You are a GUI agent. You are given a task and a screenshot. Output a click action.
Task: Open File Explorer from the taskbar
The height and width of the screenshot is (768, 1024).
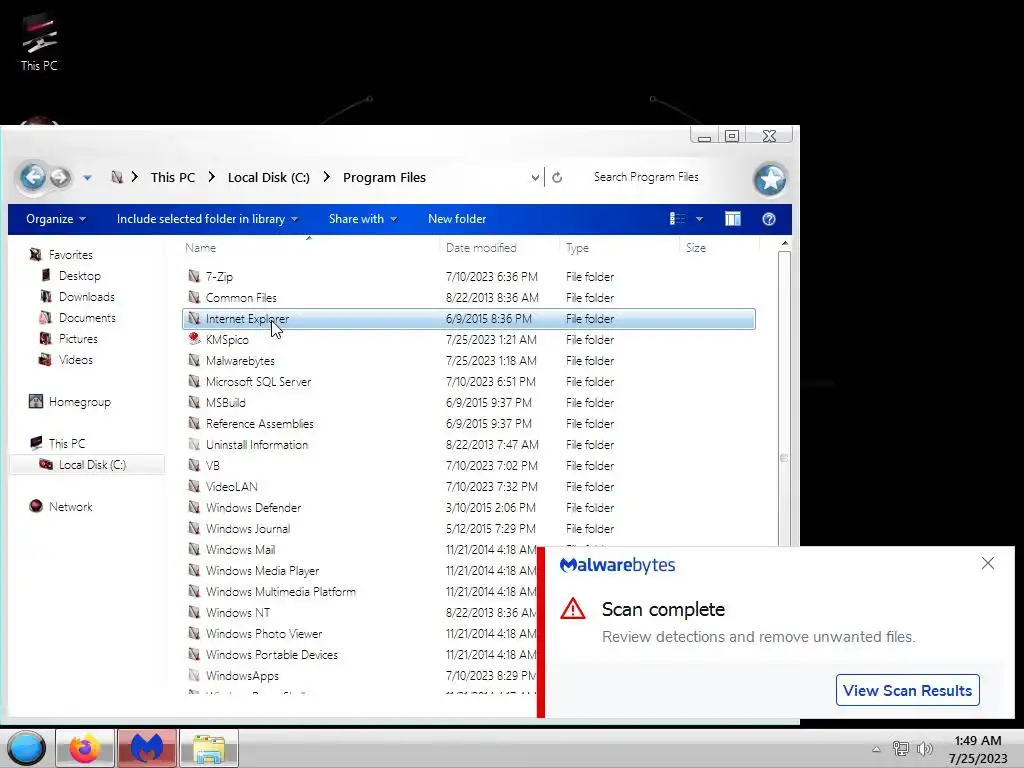coord(209,748)
